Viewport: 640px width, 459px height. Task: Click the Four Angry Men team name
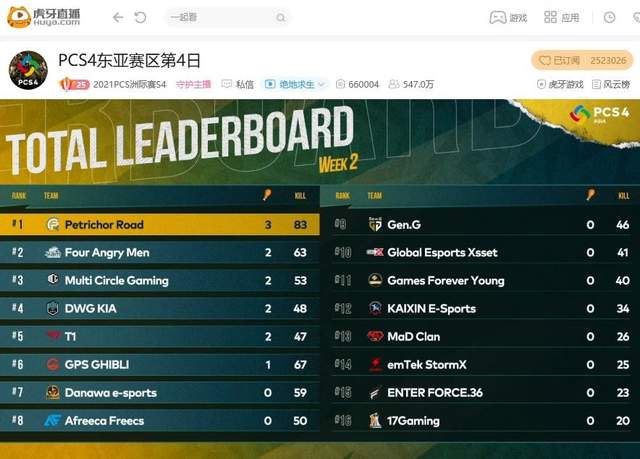(107, 253)
